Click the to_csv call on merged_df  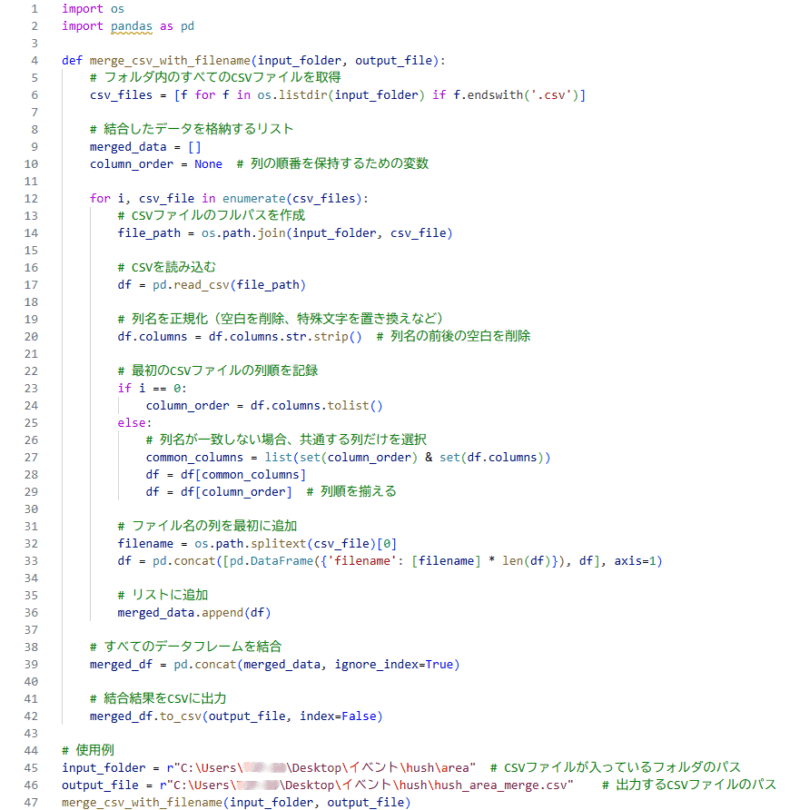pyautogui.click(x=178, y=716)
